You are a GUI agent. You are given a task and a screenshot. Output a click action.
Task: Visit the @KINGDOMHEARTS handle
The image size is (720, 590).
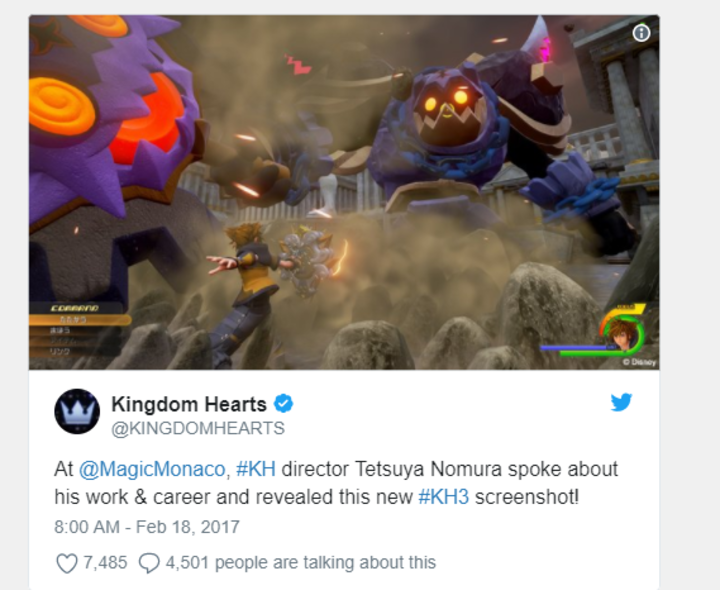pos(198,428)
